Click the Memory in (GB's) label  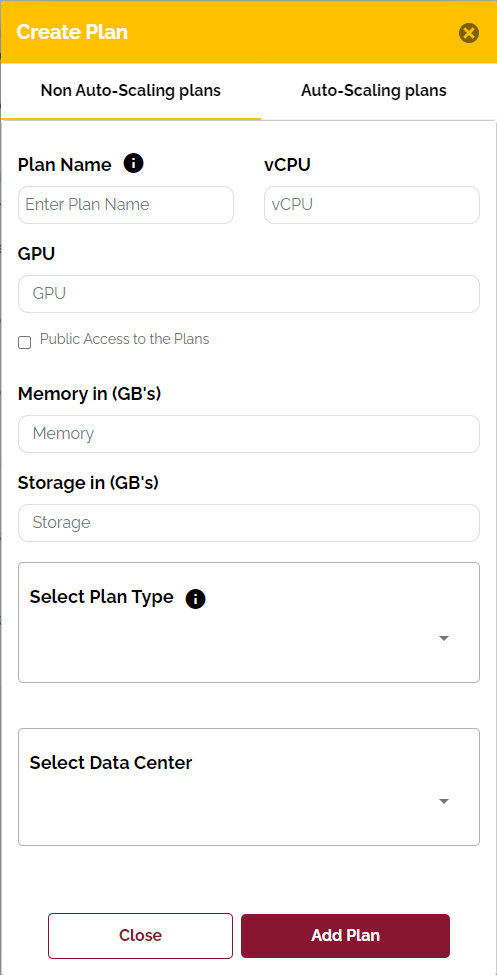90,394
